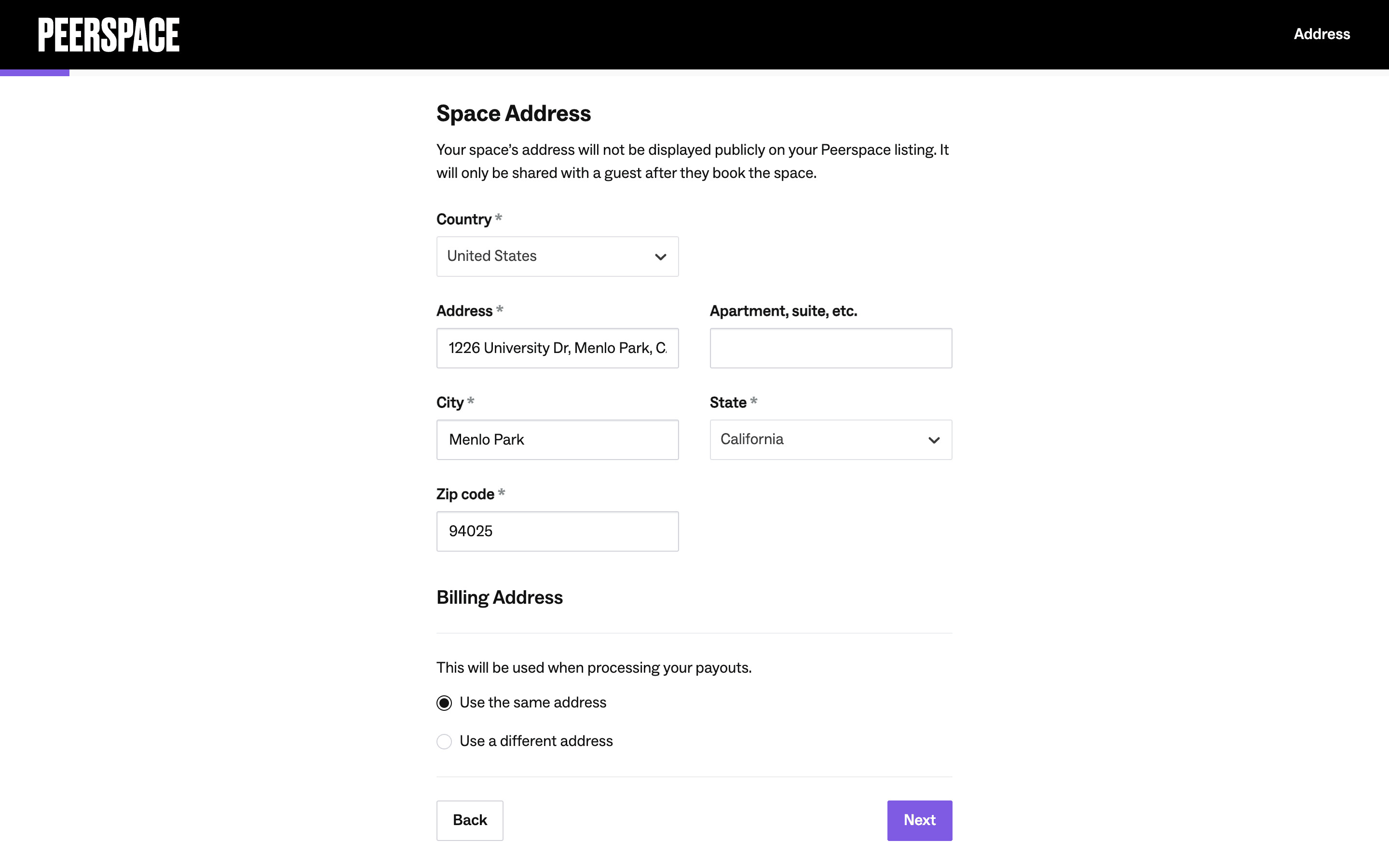Click the 'Use a different address' label text
This screenshot has width=1389, height=868.
click(x=536, y=741)
